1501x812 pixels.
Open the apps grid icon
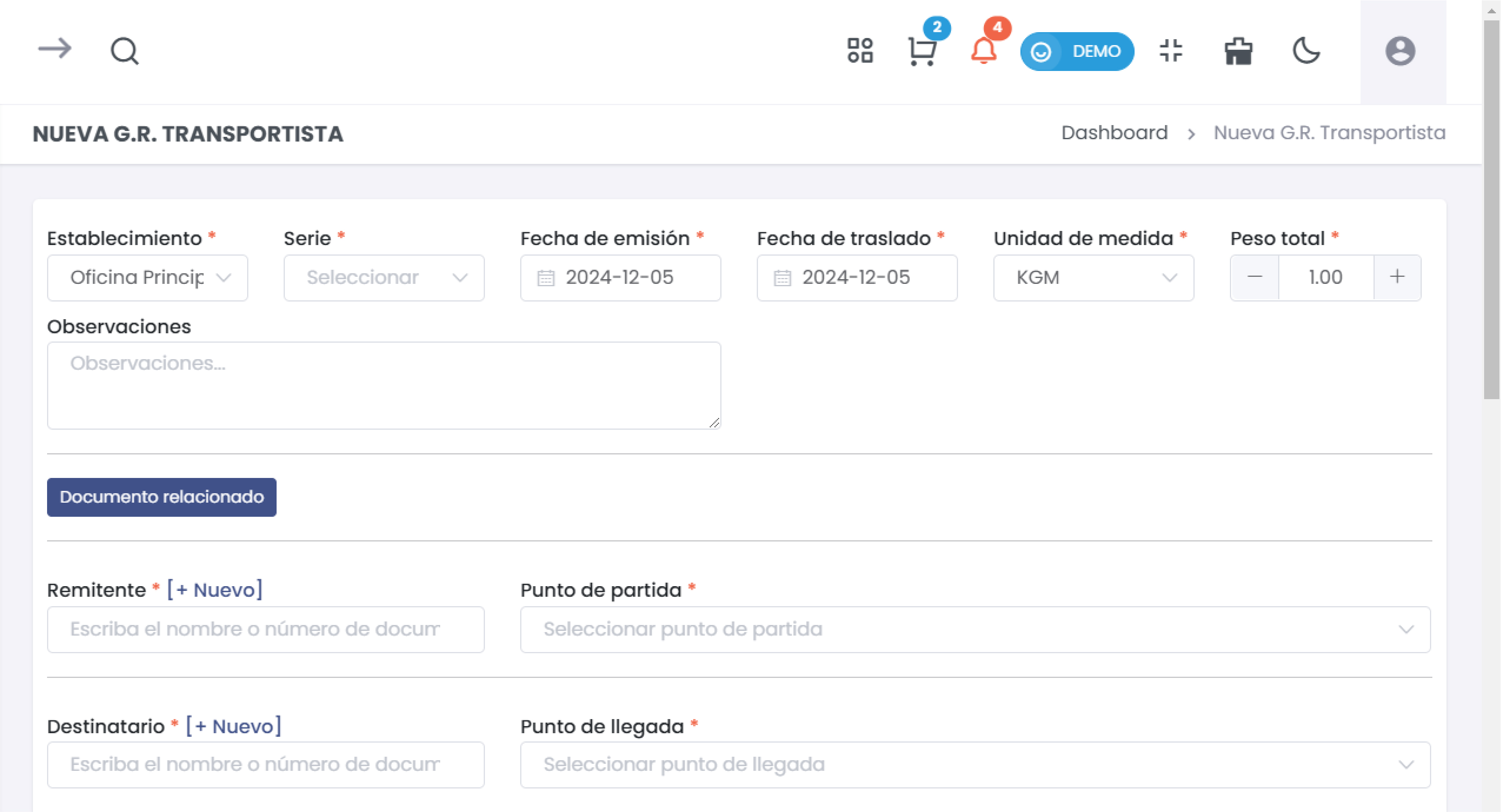tap(860, 51)
